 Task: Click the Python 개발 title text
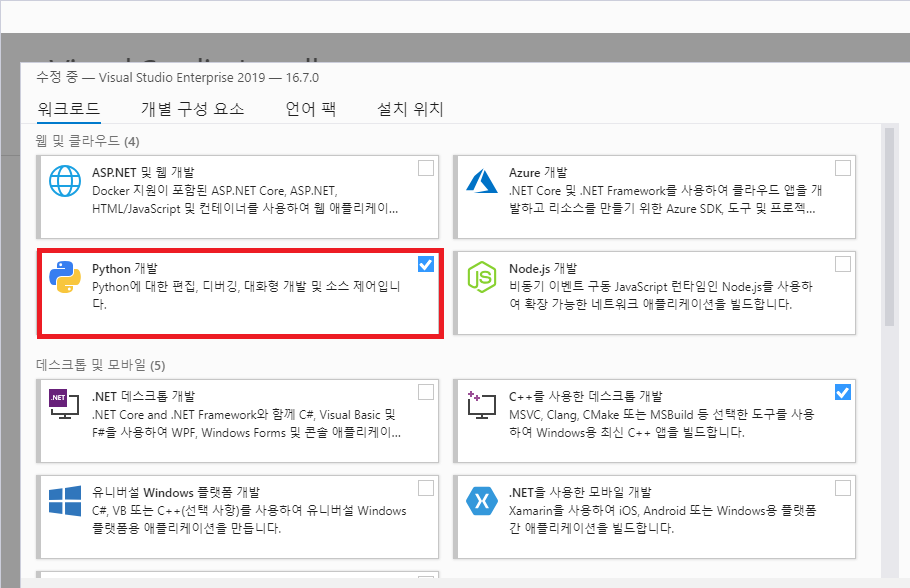125,268
